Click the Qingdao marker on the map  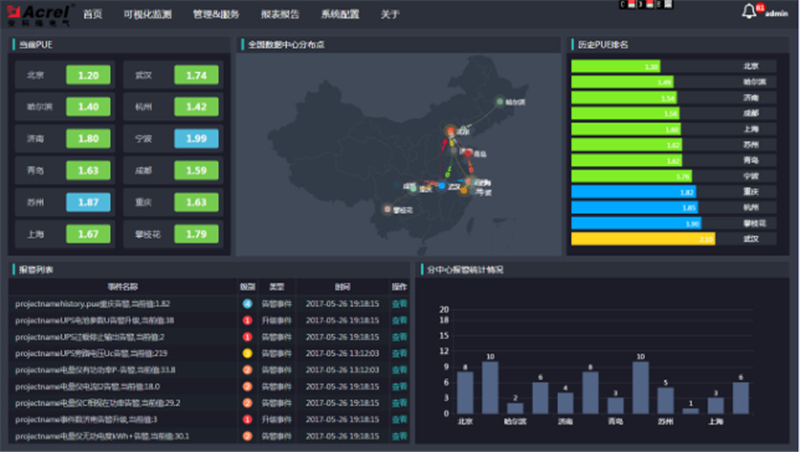(469, 152)
